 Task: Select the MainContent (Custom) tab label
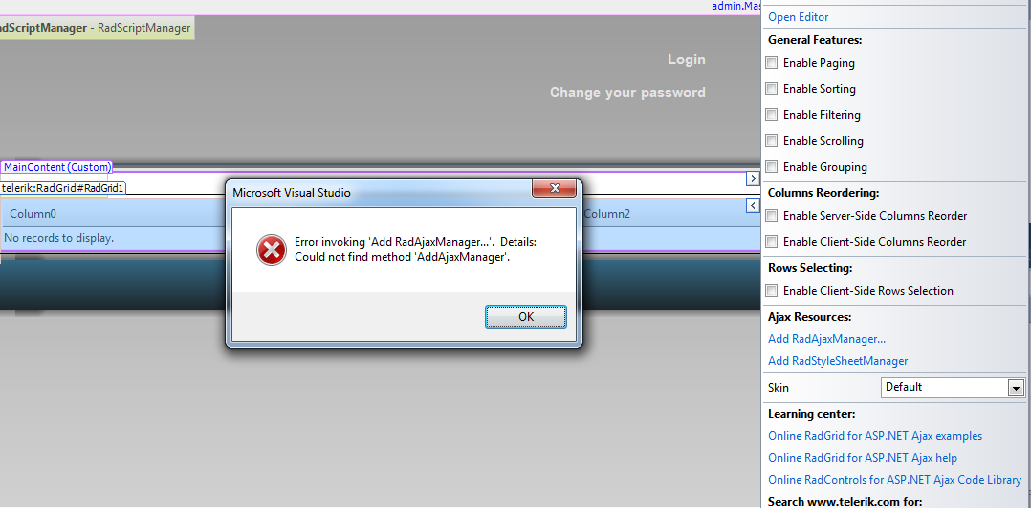(x=57, y=167)
